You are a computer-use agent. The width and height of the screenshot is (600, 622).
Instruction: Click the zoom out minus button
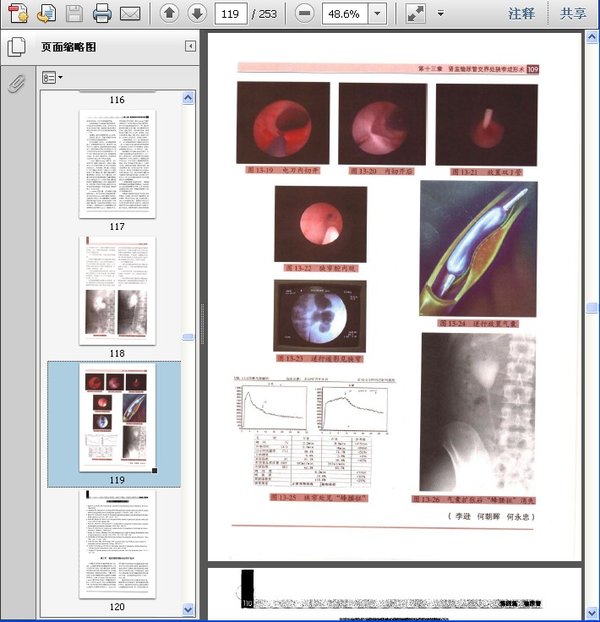304,14
